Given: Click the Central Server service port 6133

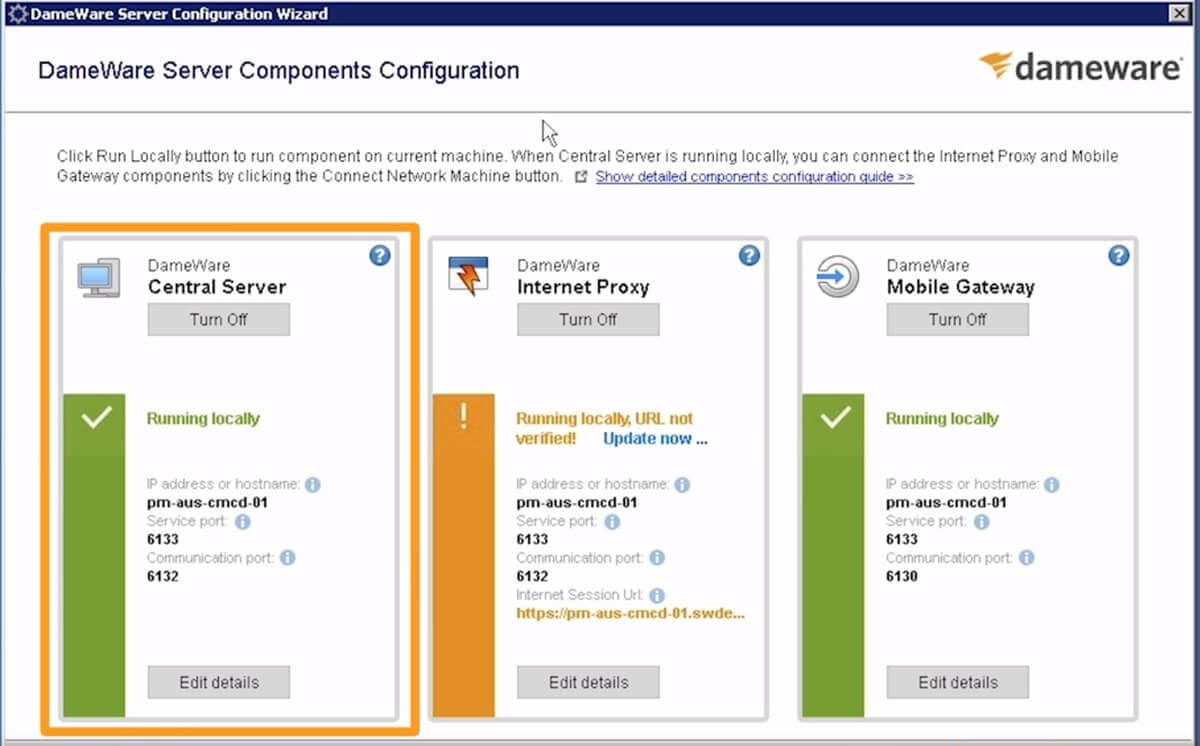Looking at the screenshot, I should click(x=162, y=540).
